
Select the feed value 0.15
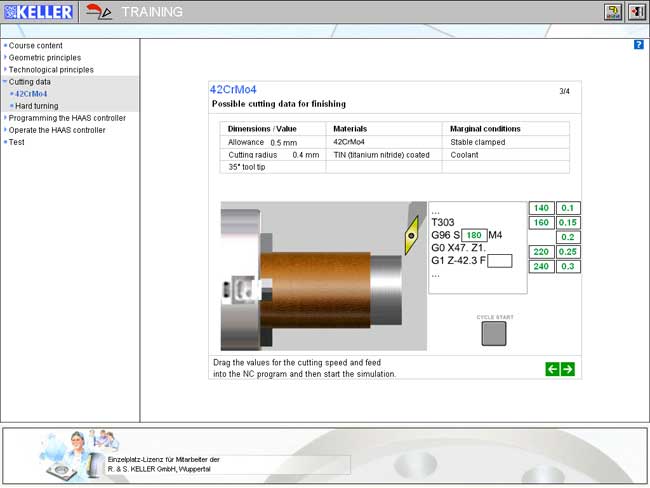point(568,223)
